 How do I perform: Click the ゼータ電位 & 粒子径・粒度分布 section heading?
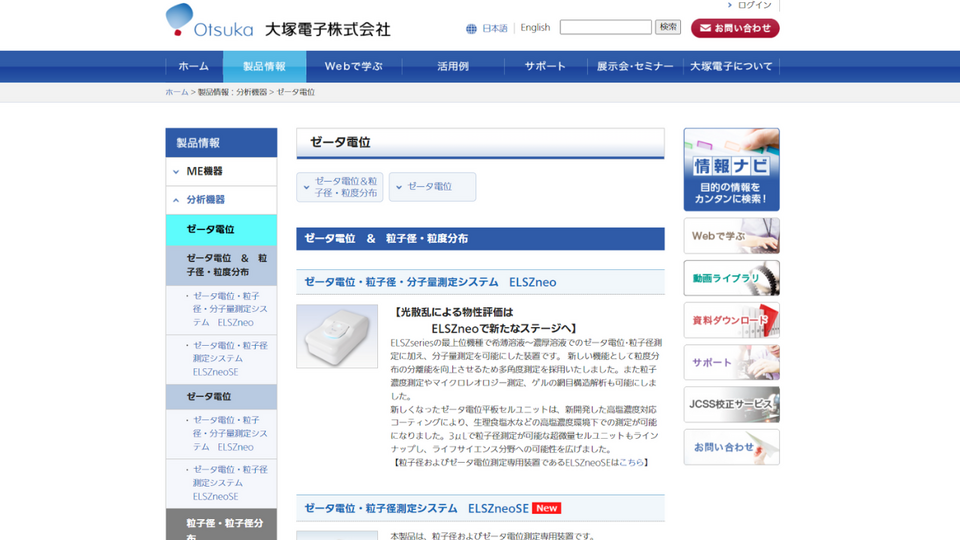[x=480, y=239]
